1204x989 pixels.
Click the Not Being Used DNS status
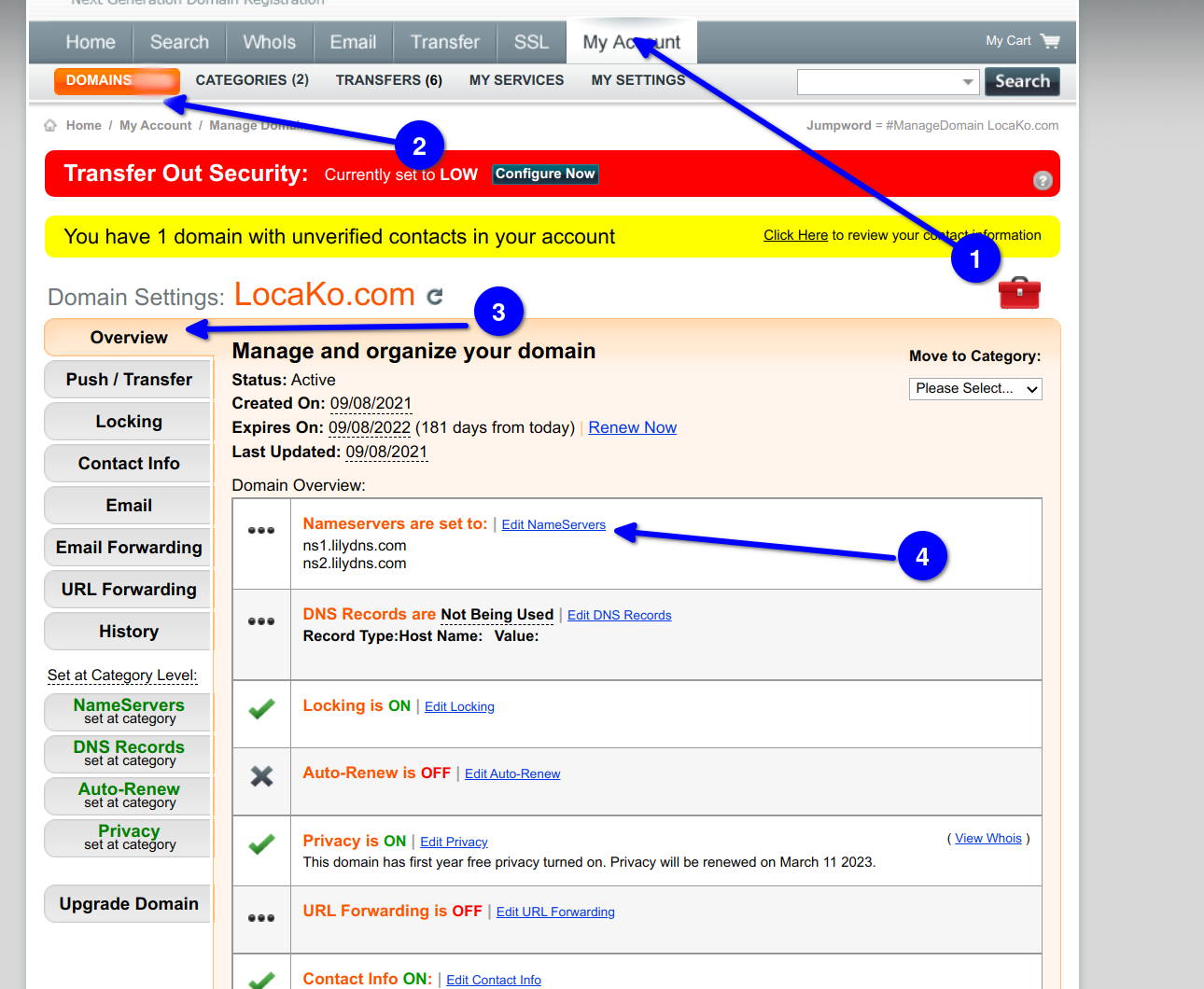coord(497,614)
